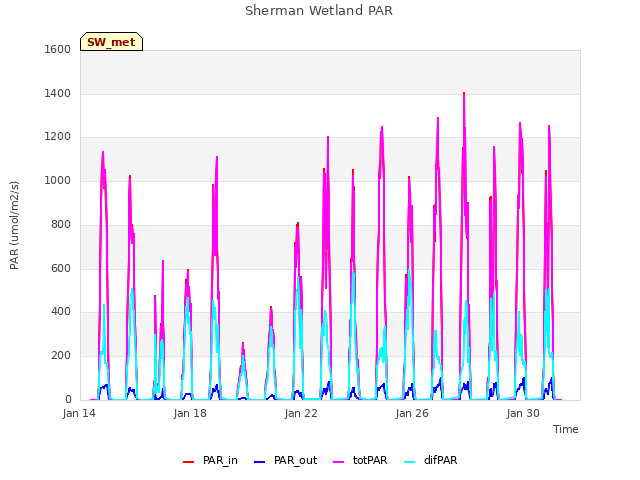
Task: Click the Jan 26 x-axis label
Action: (x=412, y=413)
